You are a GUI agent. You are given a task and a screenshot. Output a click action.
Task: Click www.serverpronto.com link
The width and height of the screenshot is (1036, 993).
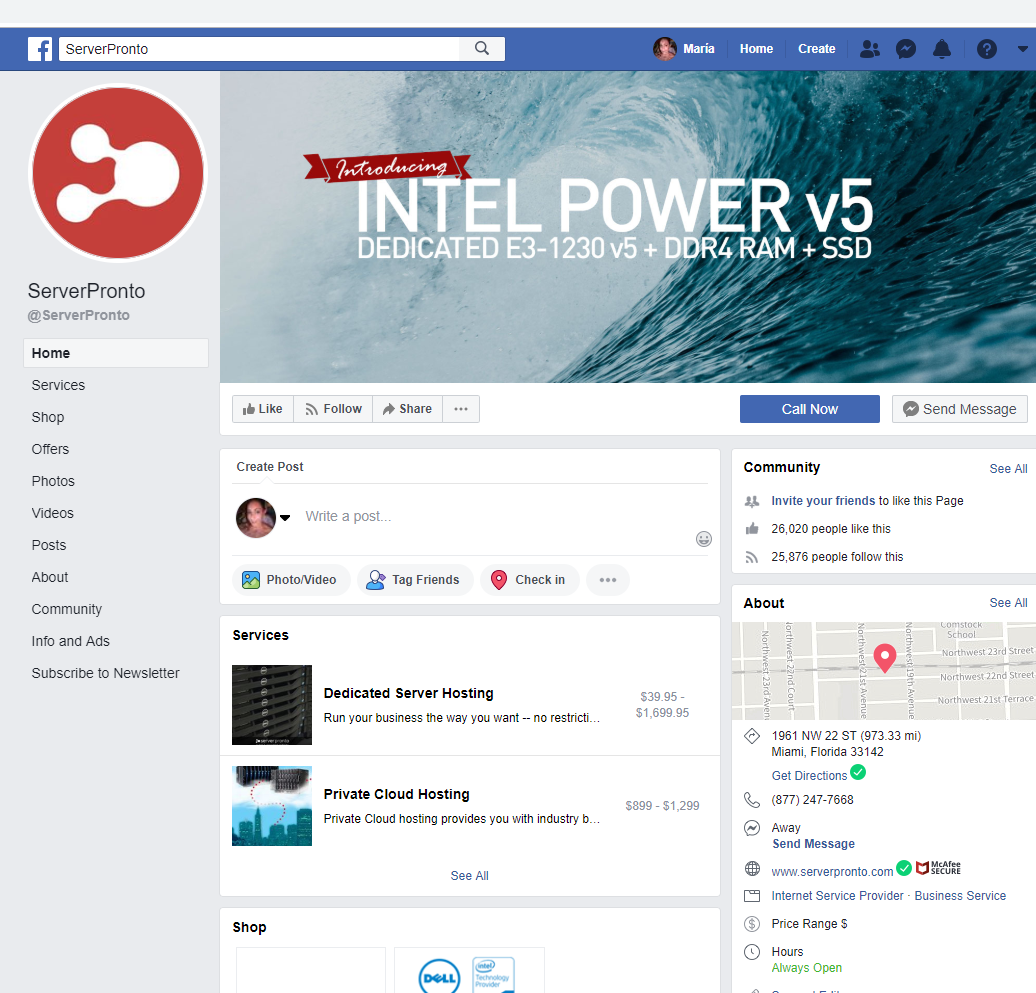[x=832, y=871]
